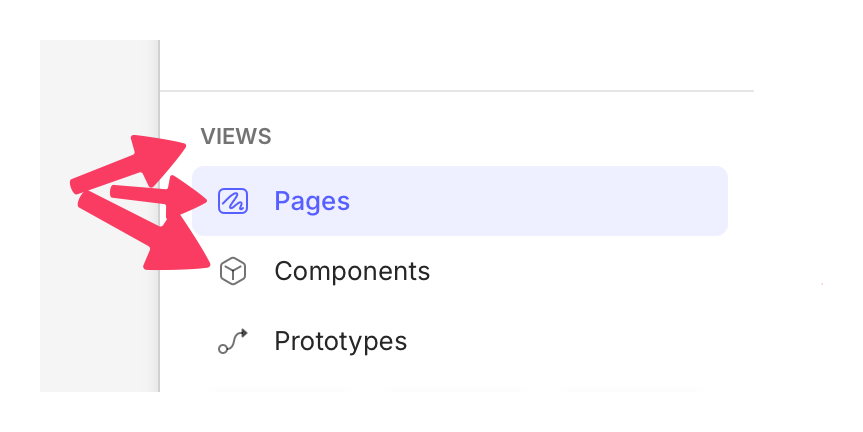
Task: Click the Pages scribble icon
Action: point(232,202)
